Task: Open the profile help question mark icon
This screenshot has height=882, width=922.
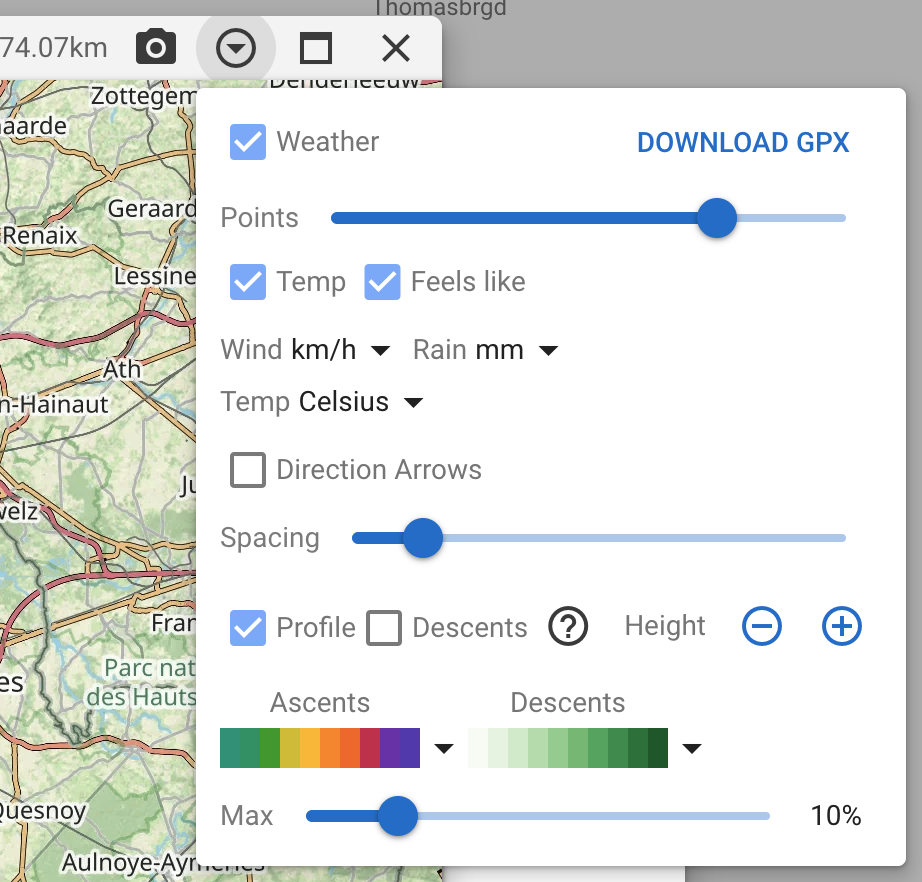Action: (x=568, y=627)
